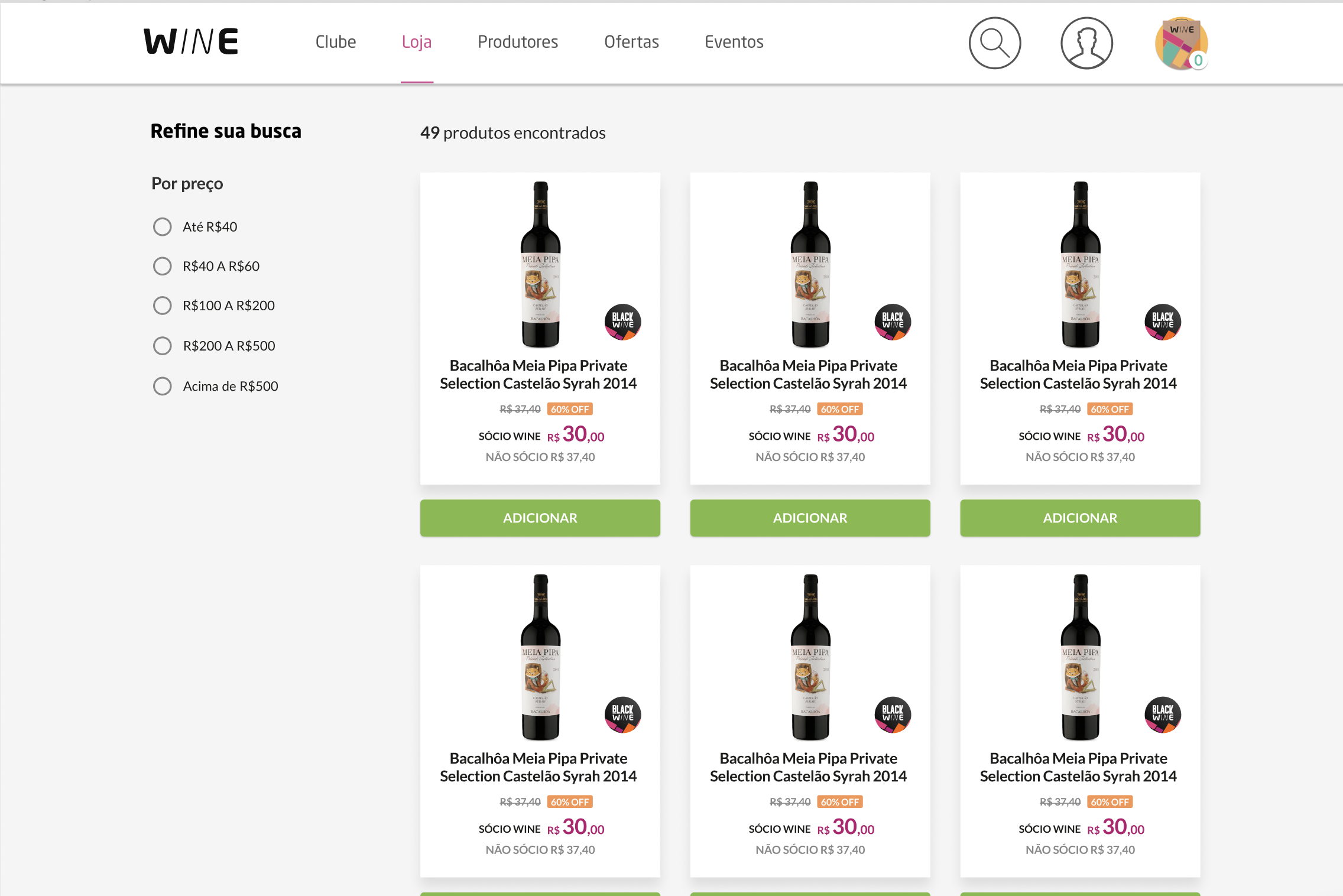Click the user profile icon
Screen dimensions: 1343x896
(x=1086, y=43)
